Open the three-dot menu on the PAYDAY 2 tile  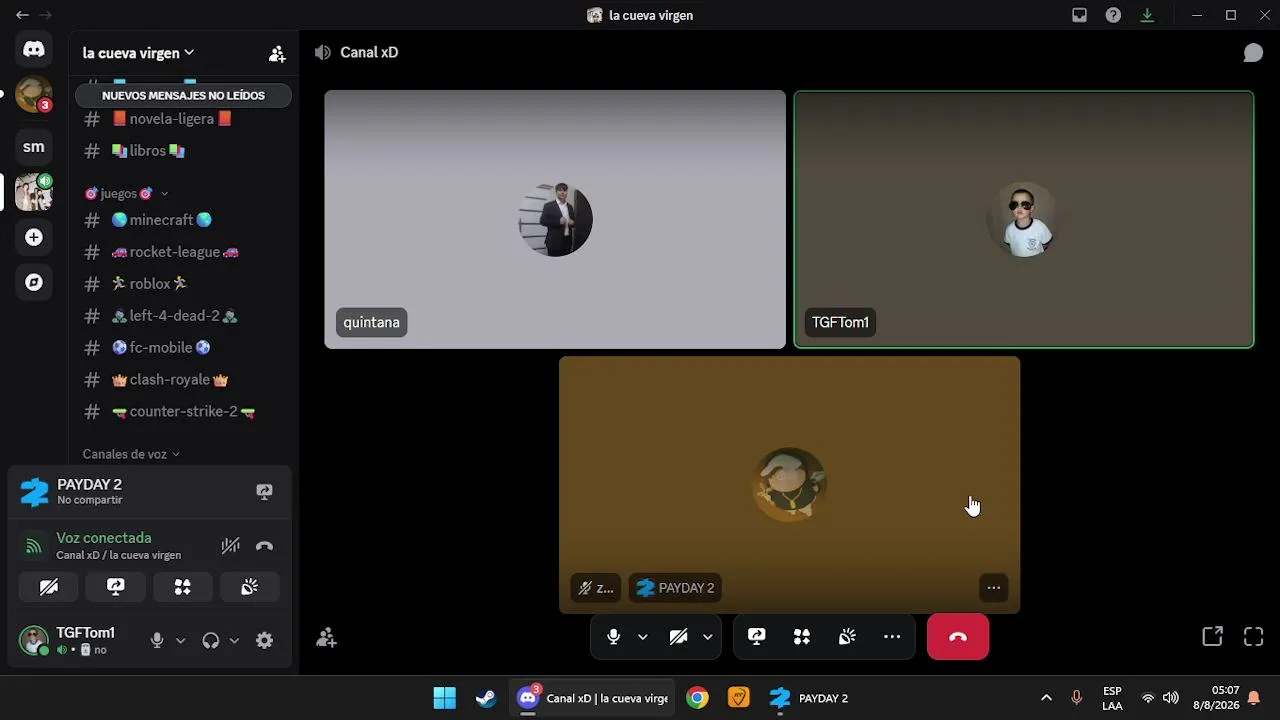coord(994,588)
